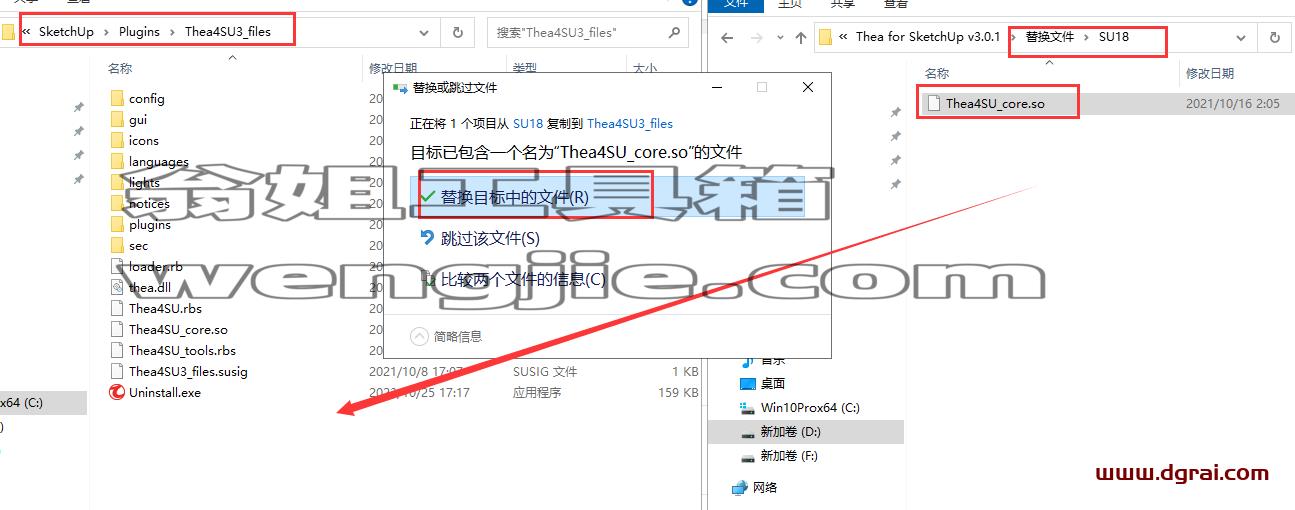Select Thea4SU_tools.rbs file

point(182,350)
